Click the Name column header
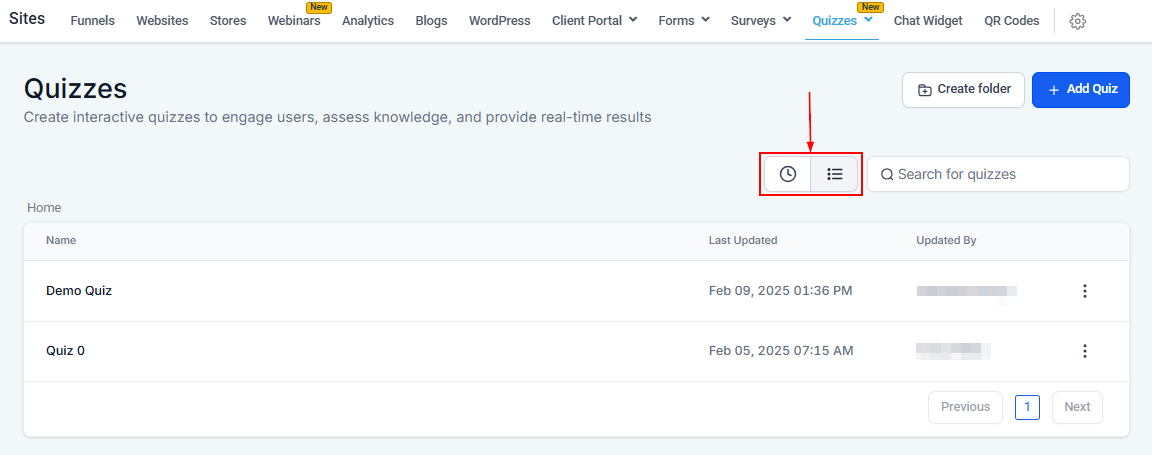The width and height of the screenshot is (1152, 455). (x=61, y=240)
